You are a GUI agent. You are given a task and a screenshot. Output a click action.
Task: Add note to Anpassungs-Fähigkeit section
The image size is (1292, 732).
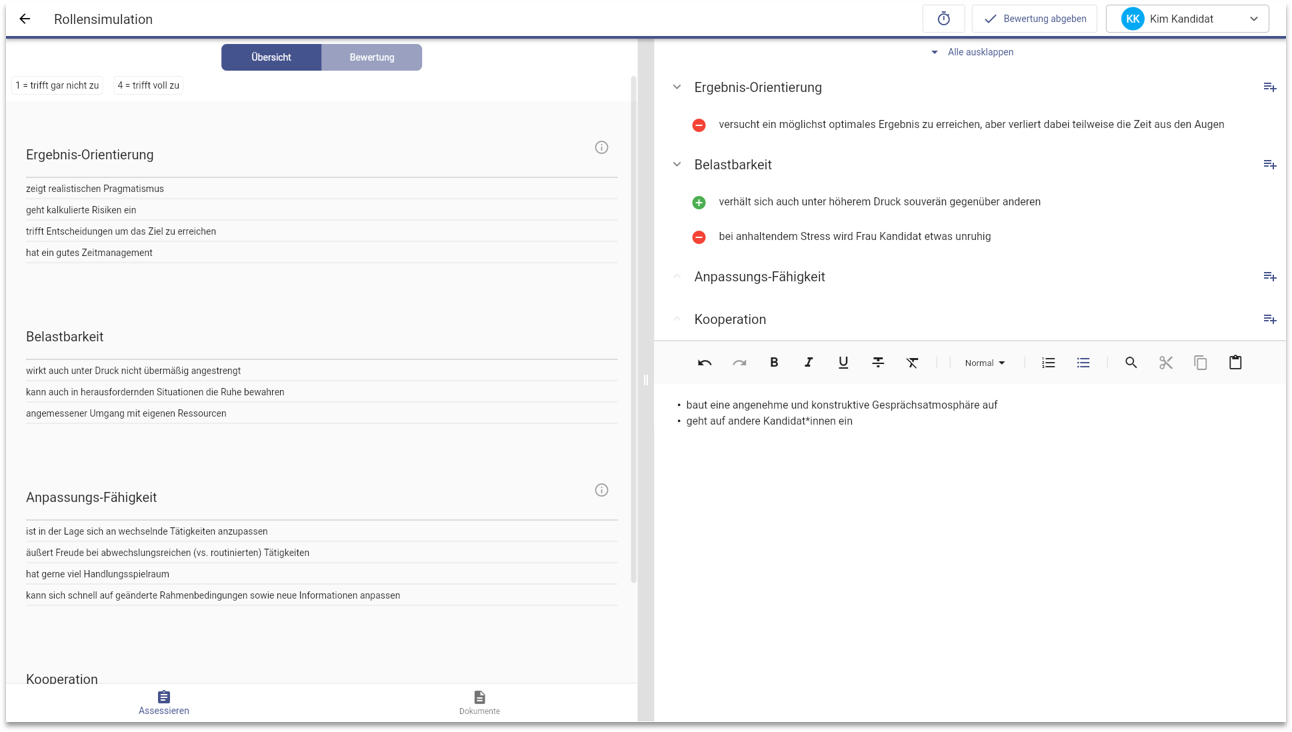[x=1269, y=276]
